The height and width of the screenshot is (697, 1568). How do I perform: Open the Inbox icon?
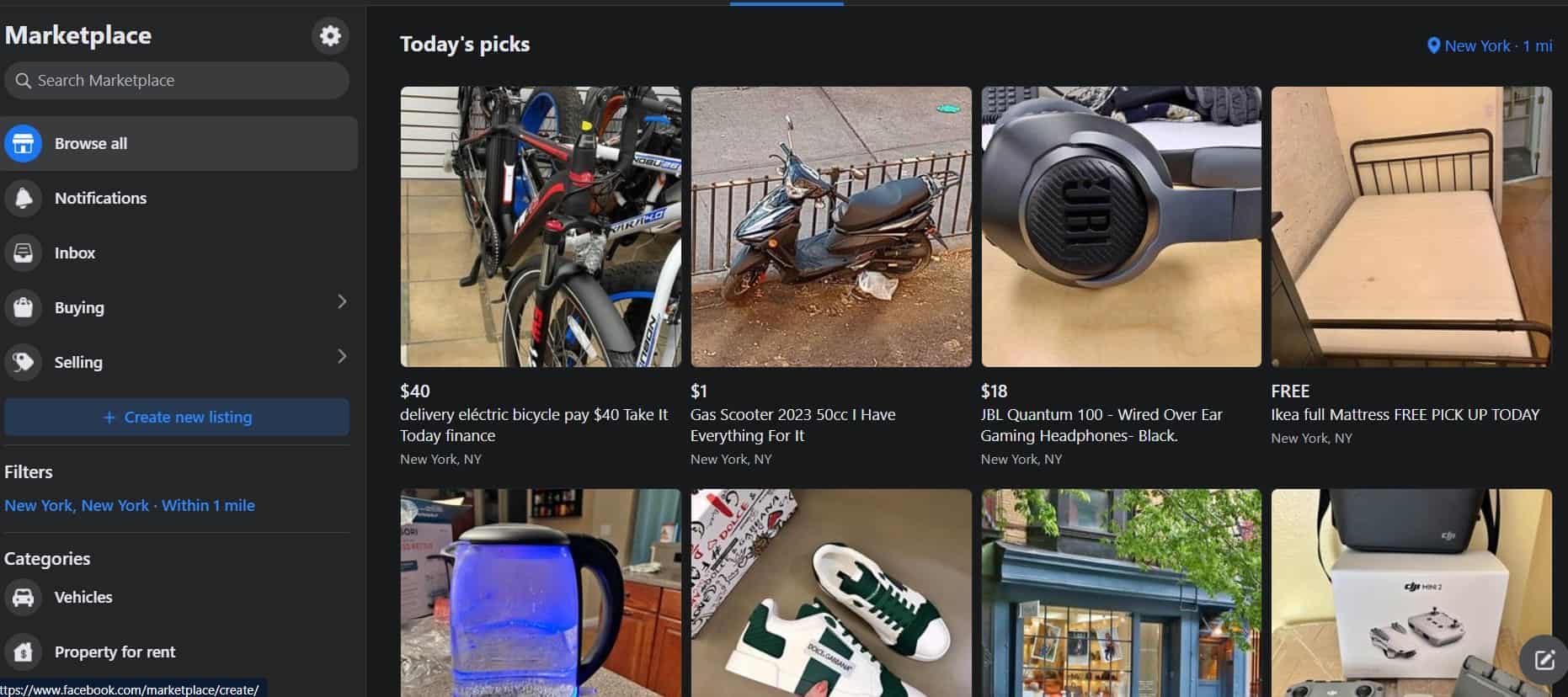point(23,253)
